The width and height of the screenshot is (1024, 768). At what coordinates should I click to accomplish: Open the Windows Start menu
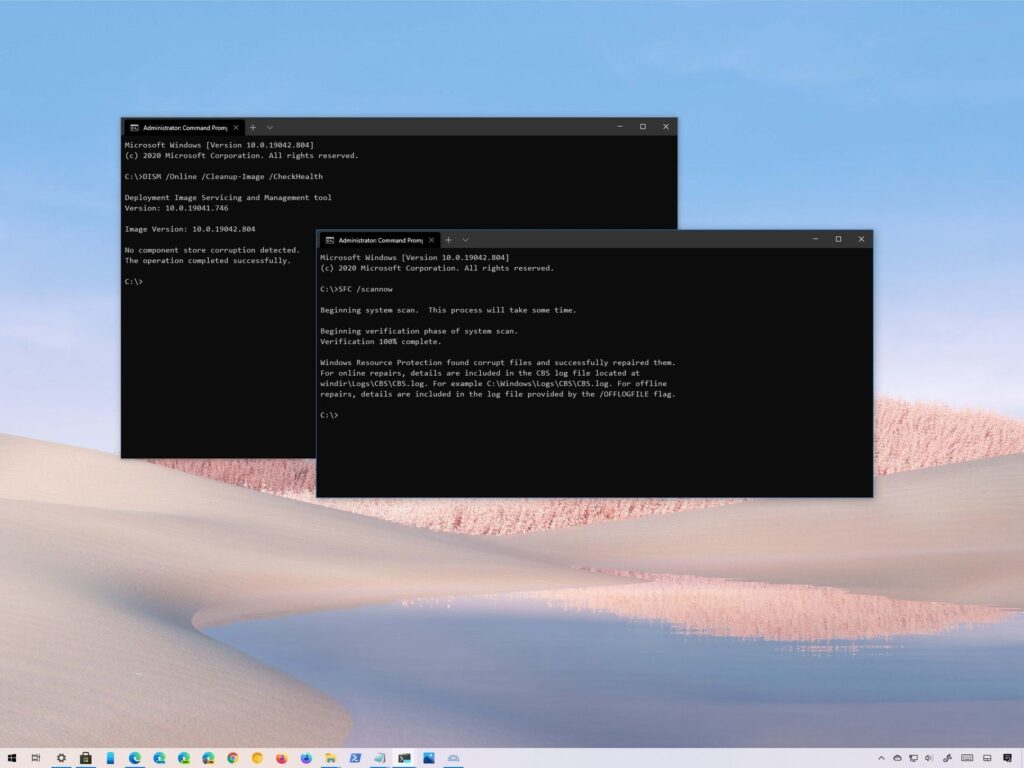tap(12, 758)
